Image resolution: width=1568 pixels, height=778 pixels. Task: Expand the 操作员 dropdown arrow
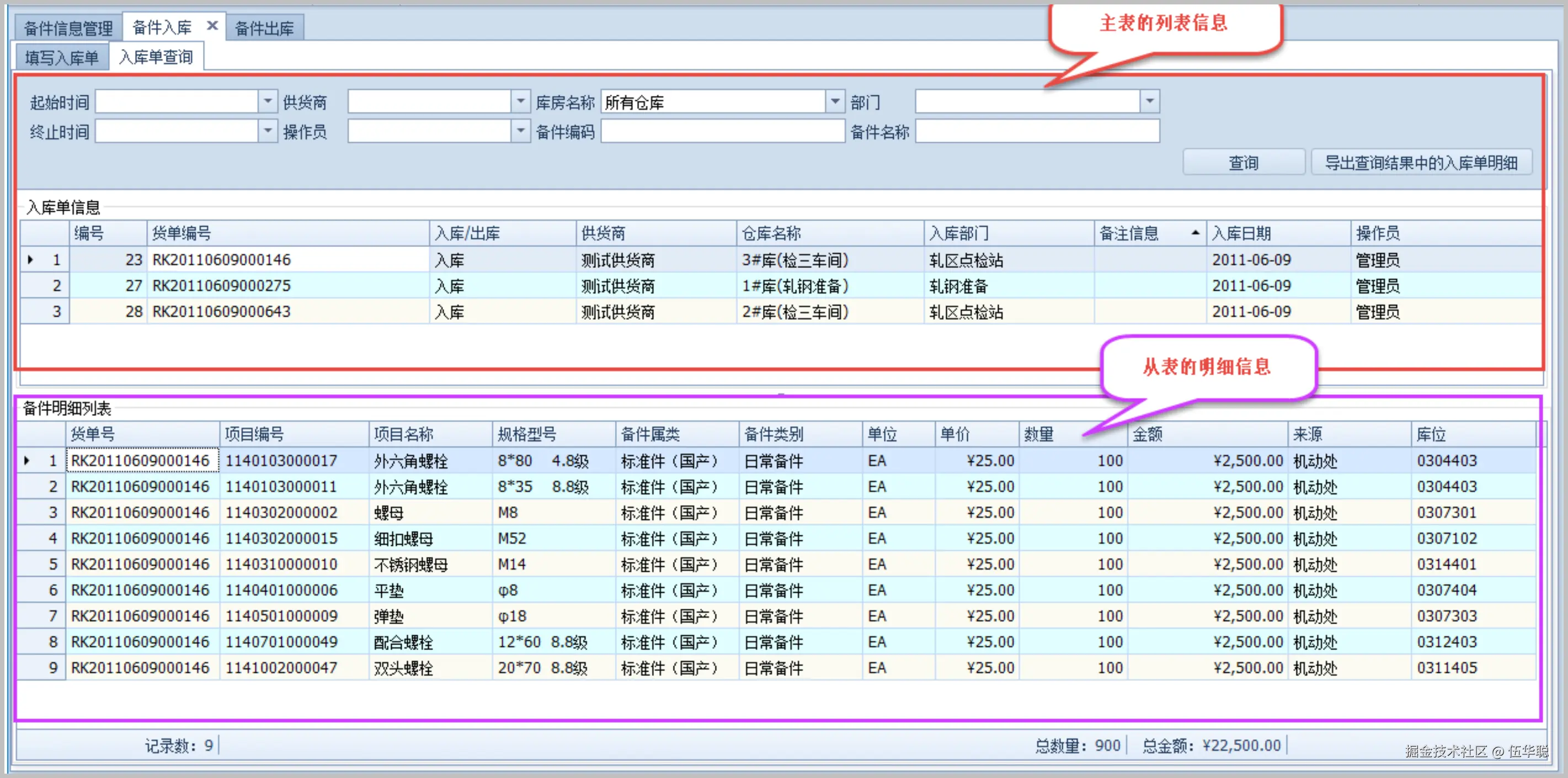pos(520,131)
